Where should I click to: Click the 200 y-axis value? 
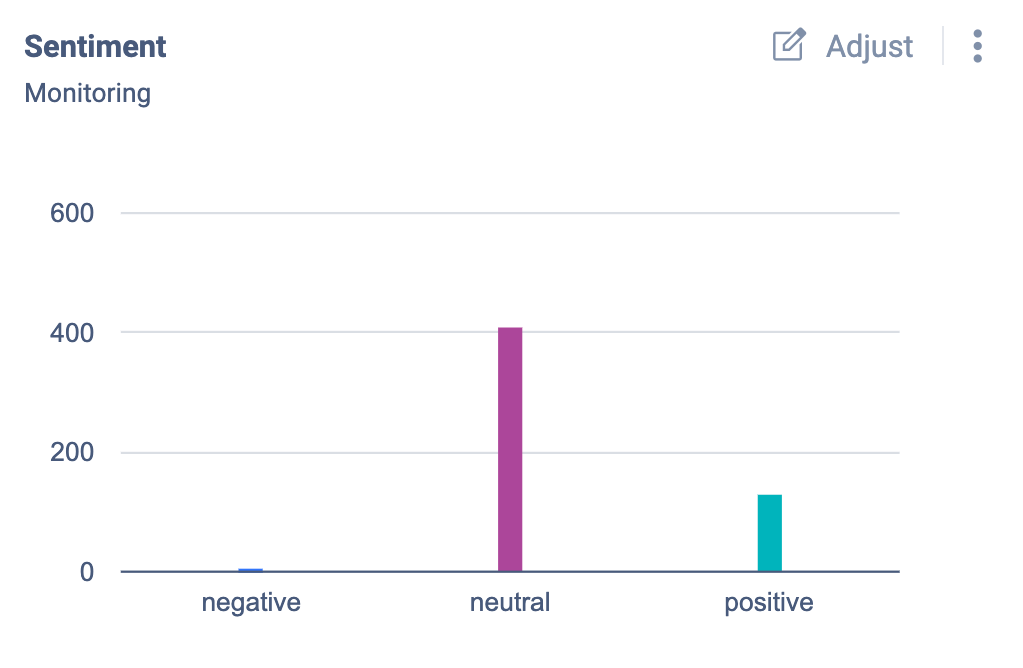72,452
